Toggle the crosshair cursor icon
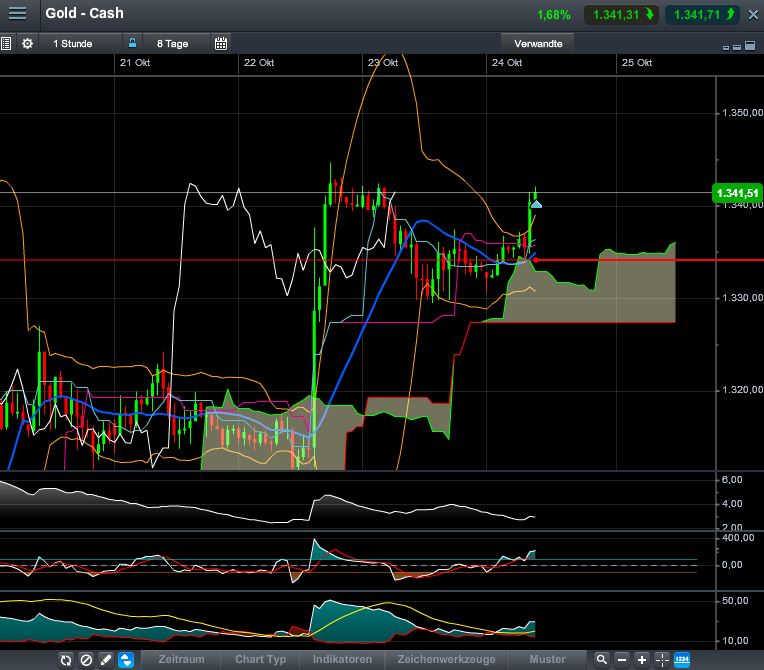The image size is (764, 670). point(662,660)
